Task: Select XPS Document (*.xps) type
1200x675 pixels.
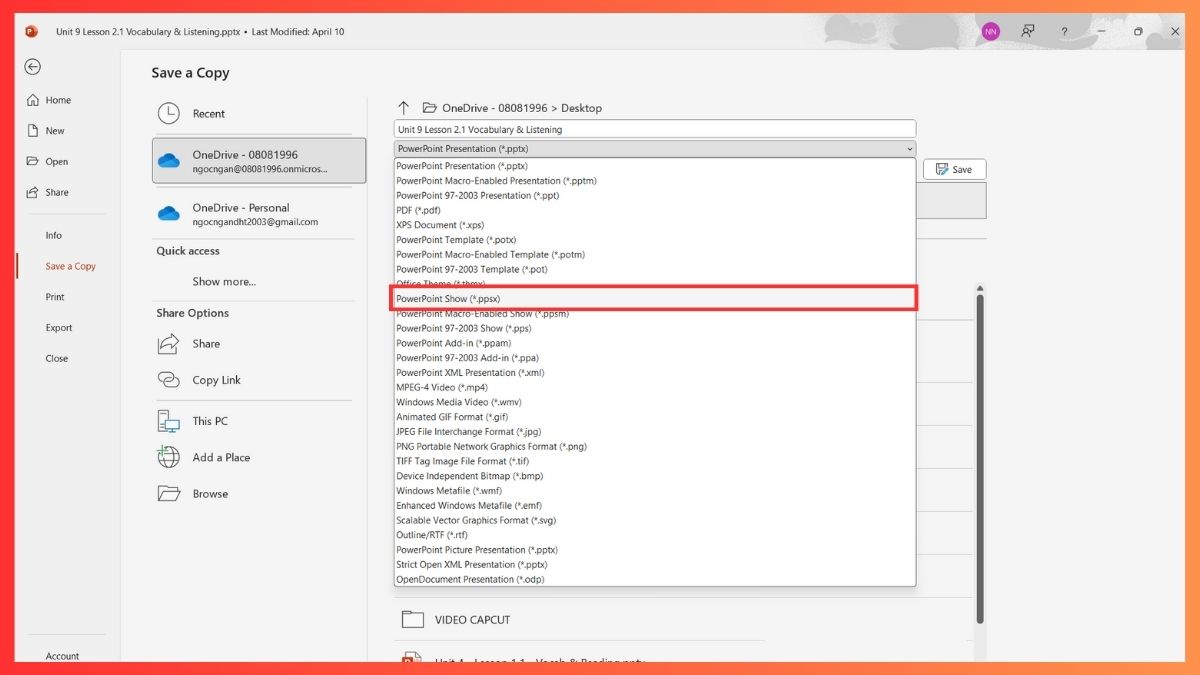Action: click(x=655, y=225)
